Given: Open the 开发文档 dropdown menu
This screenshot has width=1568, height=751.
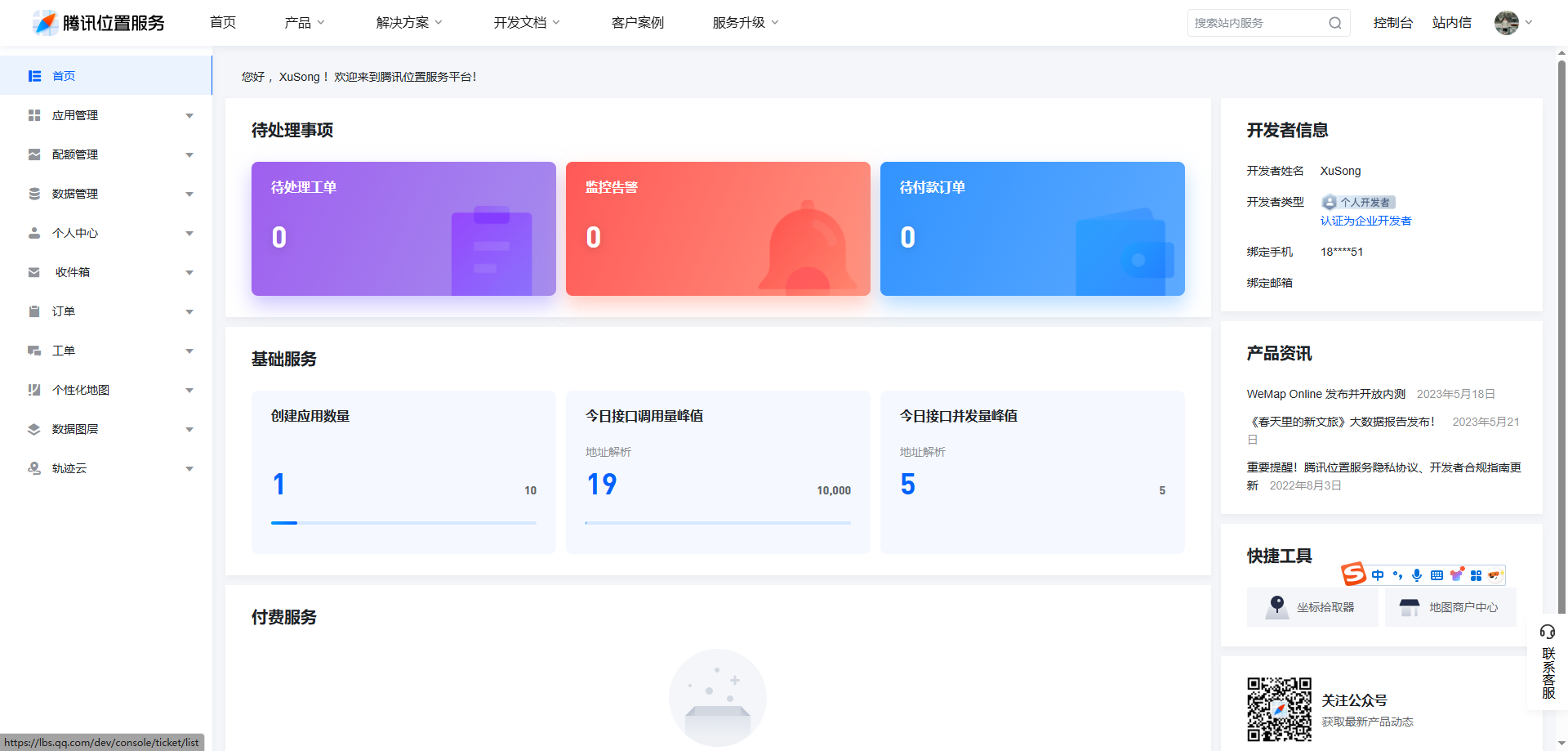Looking at the screenshot, I should point(527,23).
